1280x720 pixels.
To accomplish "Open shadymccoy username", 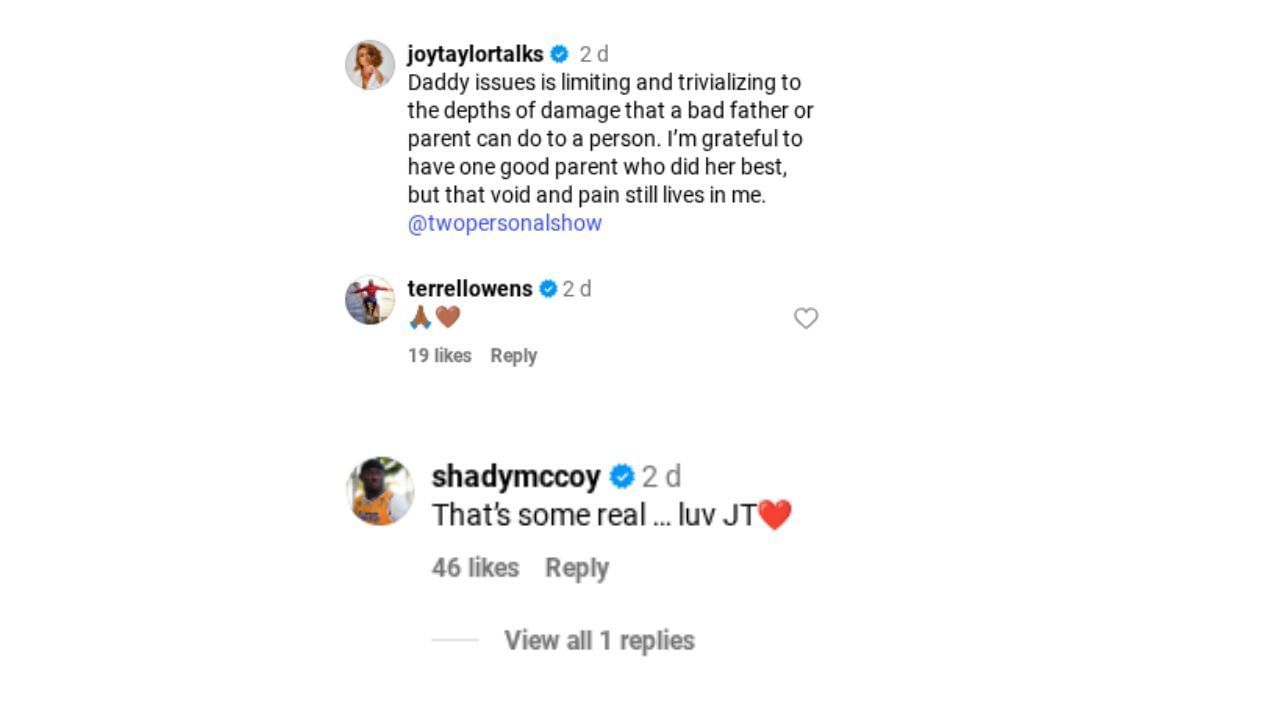I will 517,477.
